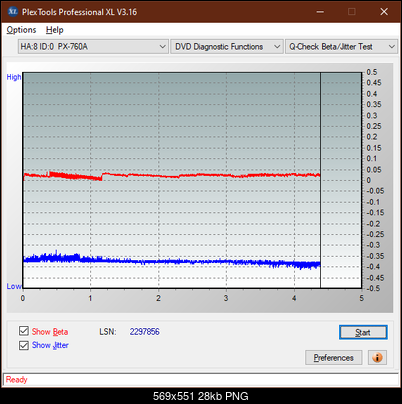
Task: Close the PlexTools Professional XL window
Action: pyautogui.click(x=384, y=12)
